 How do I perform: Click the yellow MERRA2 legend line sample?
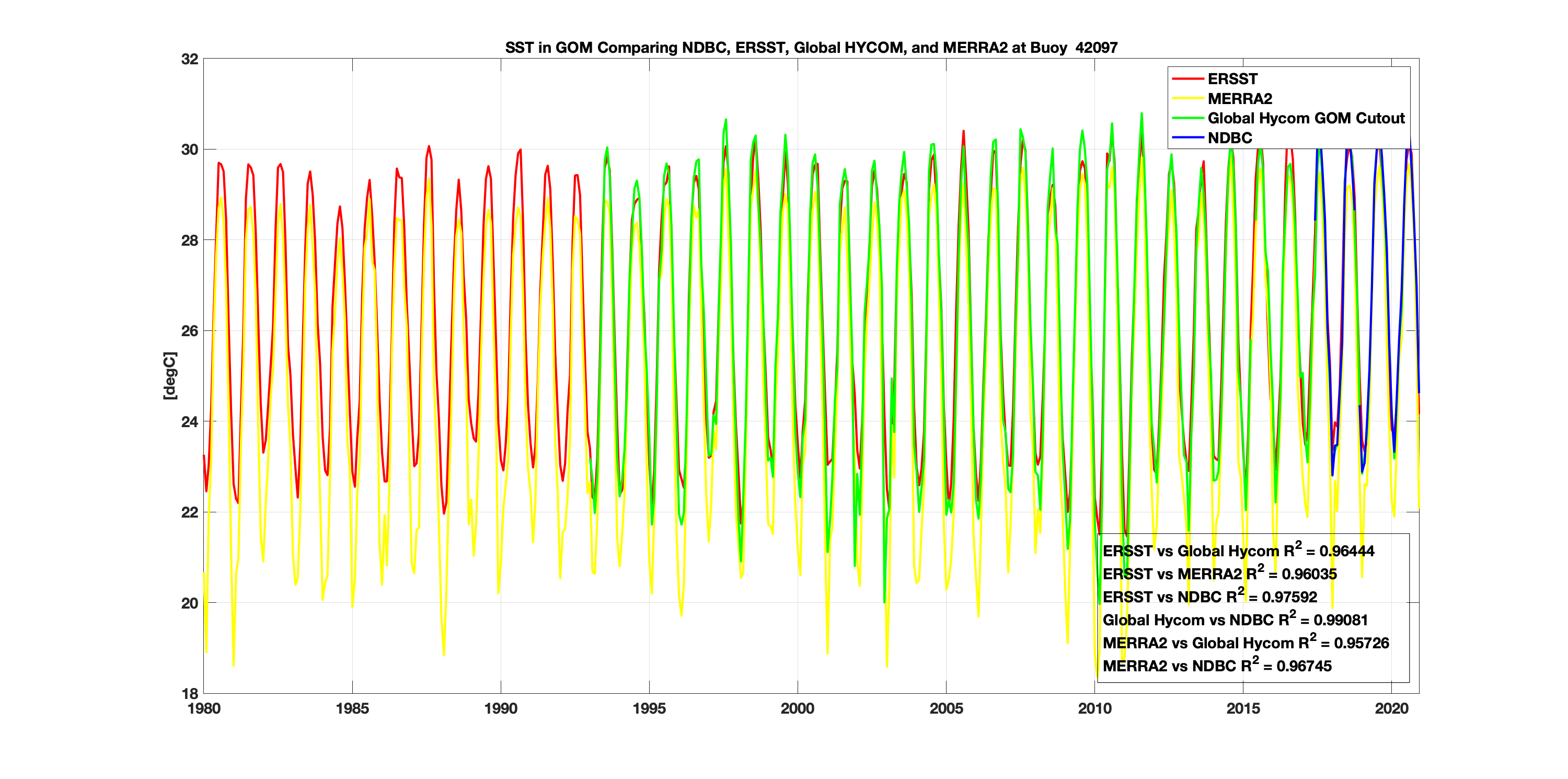pyautogui.click(x=1187, y=99)
